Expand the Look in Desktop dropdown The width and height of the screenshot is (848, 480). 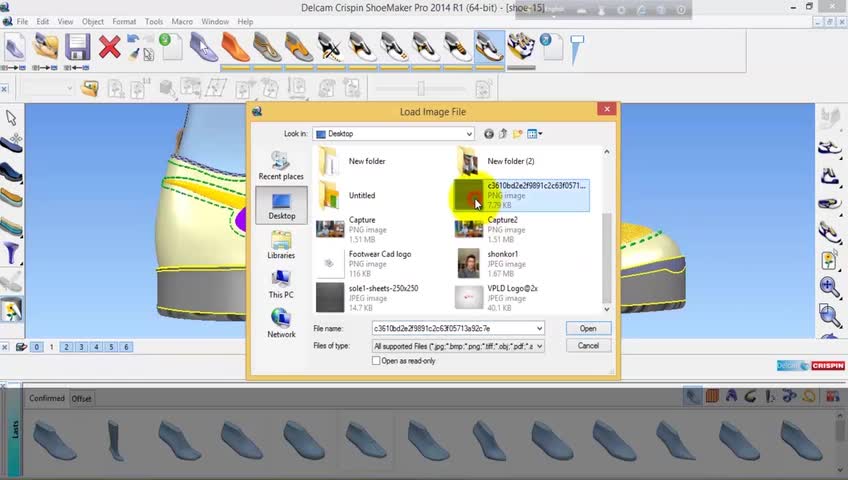point(468,134)
